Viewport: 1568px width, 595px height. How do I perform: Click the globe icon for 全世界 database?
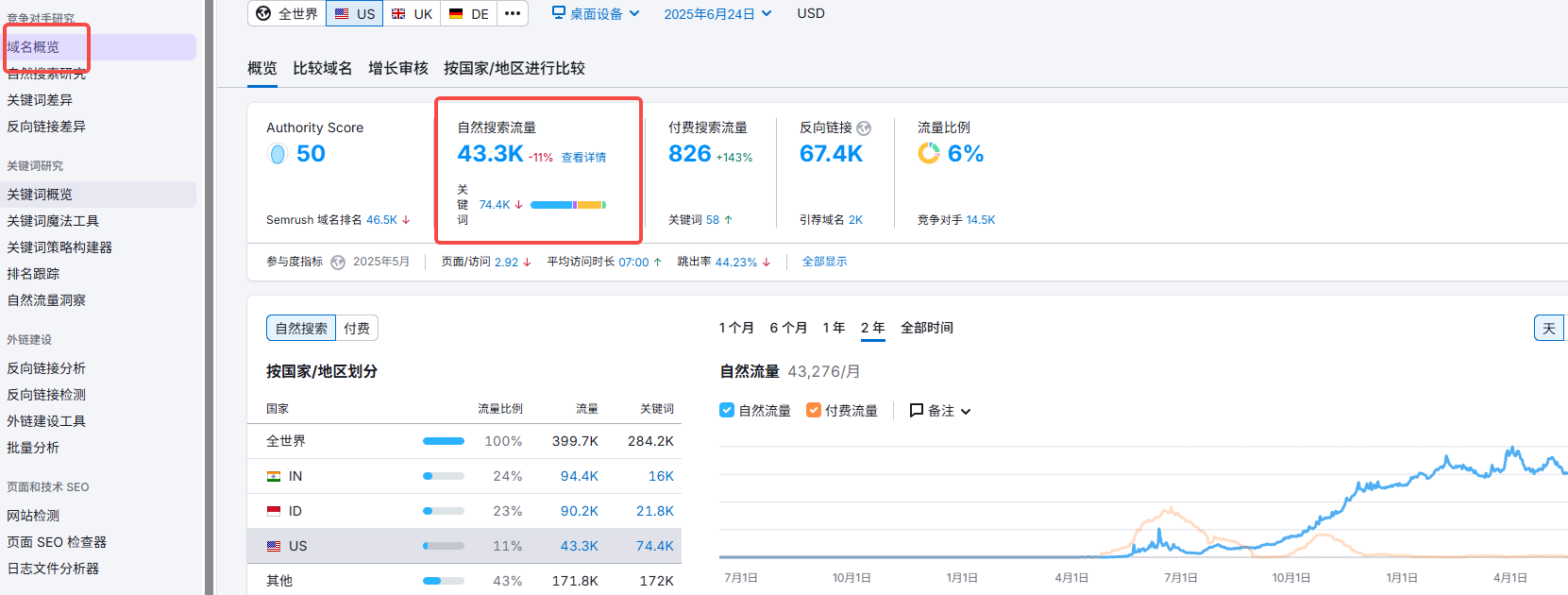click(x=263, y=14)
